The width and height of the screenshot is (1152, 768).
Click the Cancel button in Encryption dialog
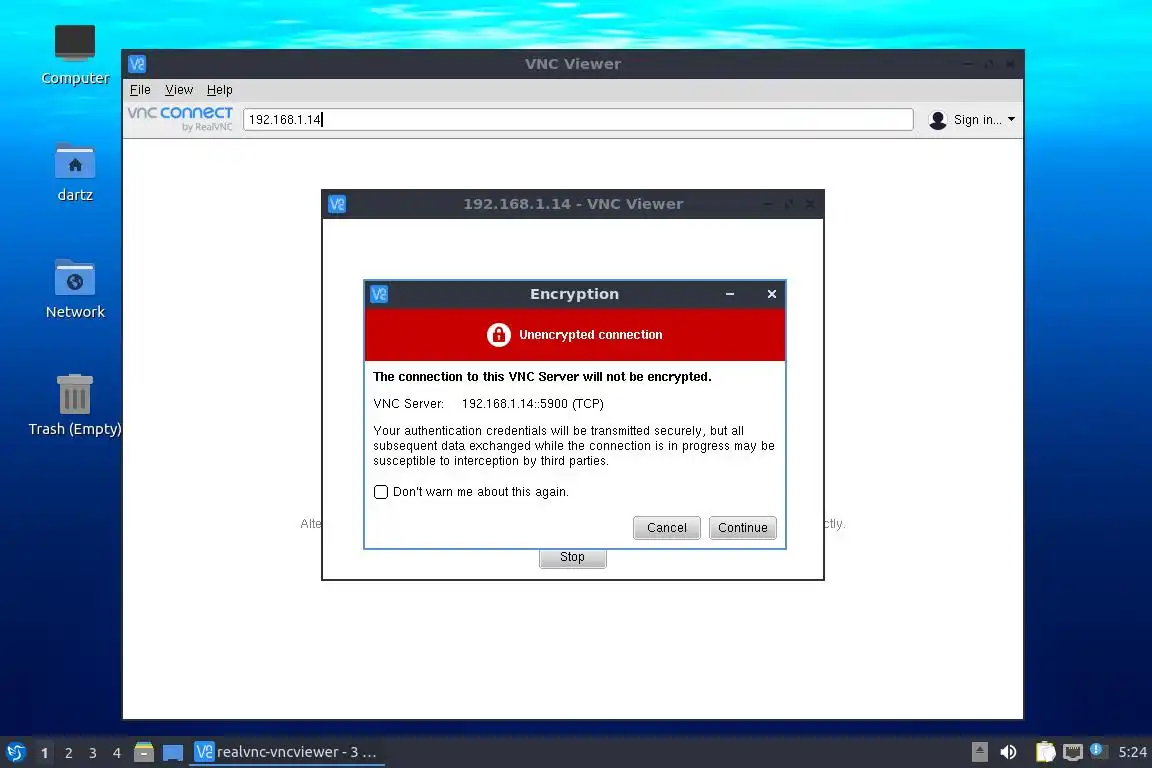click(x=666, y=528)
